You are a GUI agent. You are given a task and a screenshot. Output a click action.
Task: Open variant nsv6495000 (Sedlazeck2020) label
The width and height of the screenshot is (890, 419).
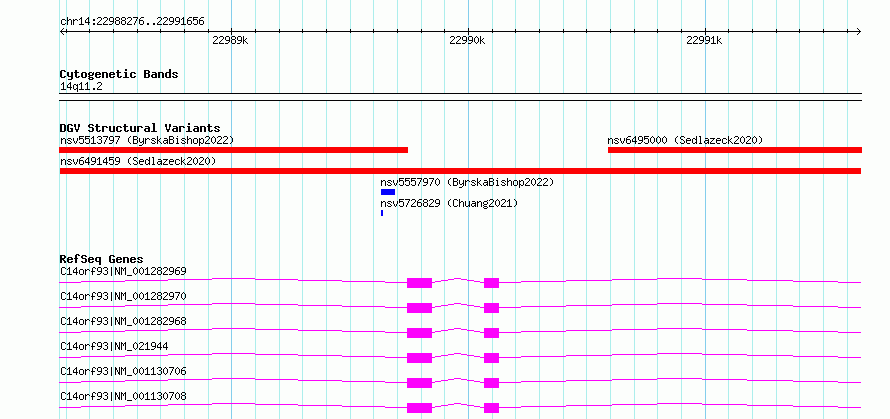click(x=685, y=140)
